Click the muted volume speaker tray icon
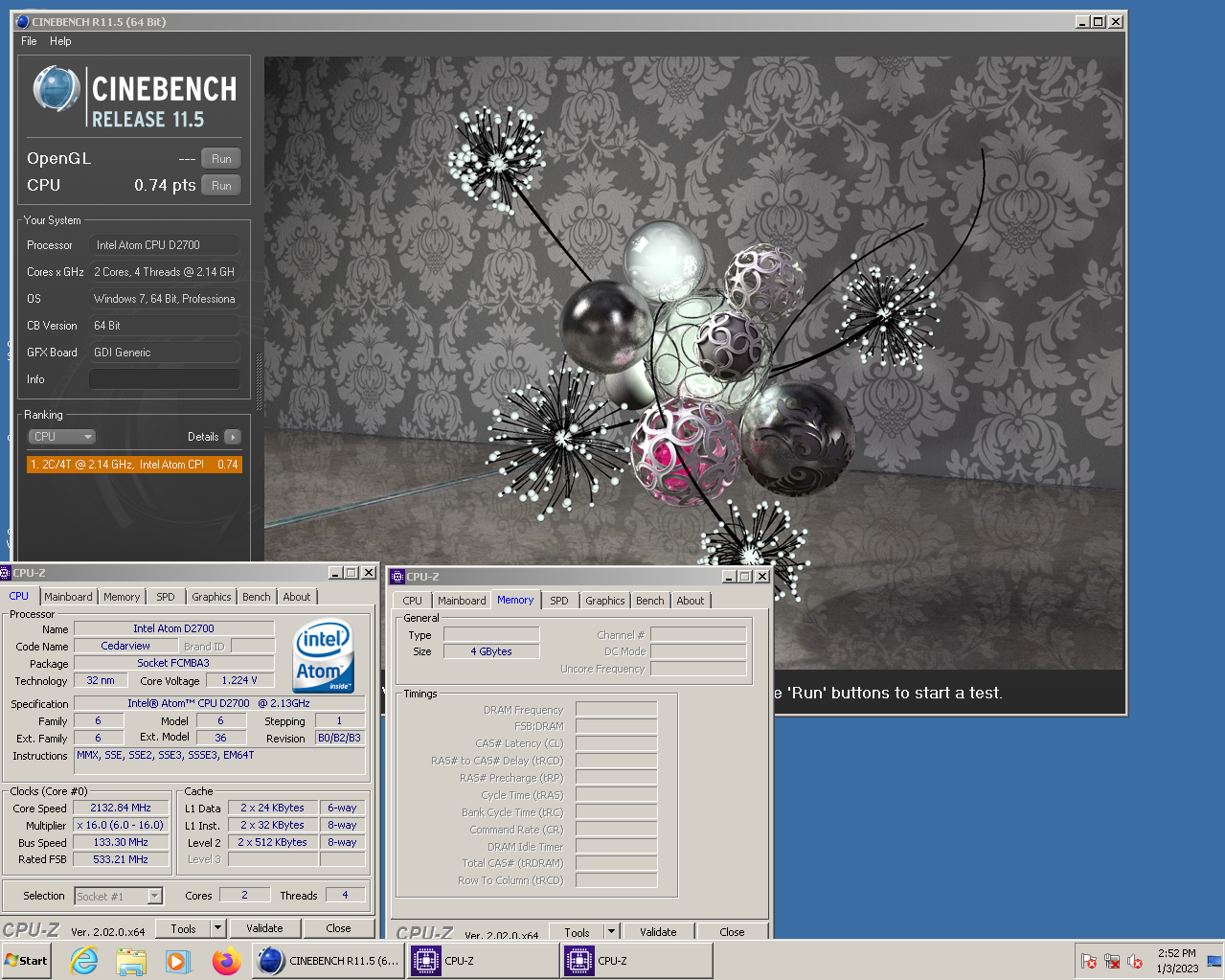The height and width of the screenshot is (980, 1225). click(x=1135, y=961)
